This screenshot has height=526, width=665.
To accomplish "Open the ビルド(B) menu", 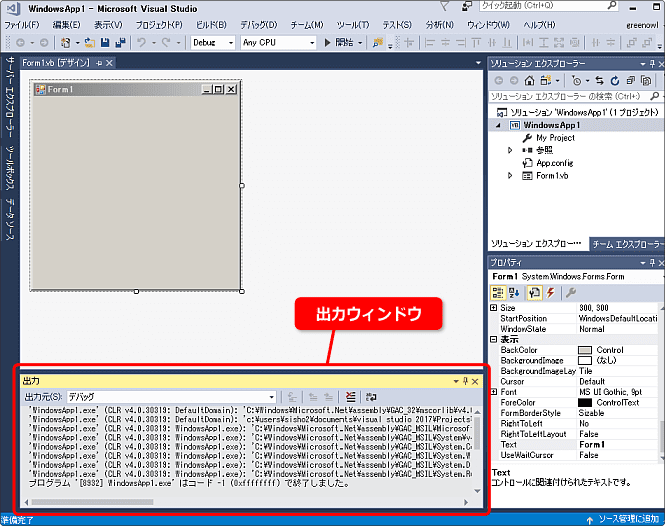I will 211,25.
